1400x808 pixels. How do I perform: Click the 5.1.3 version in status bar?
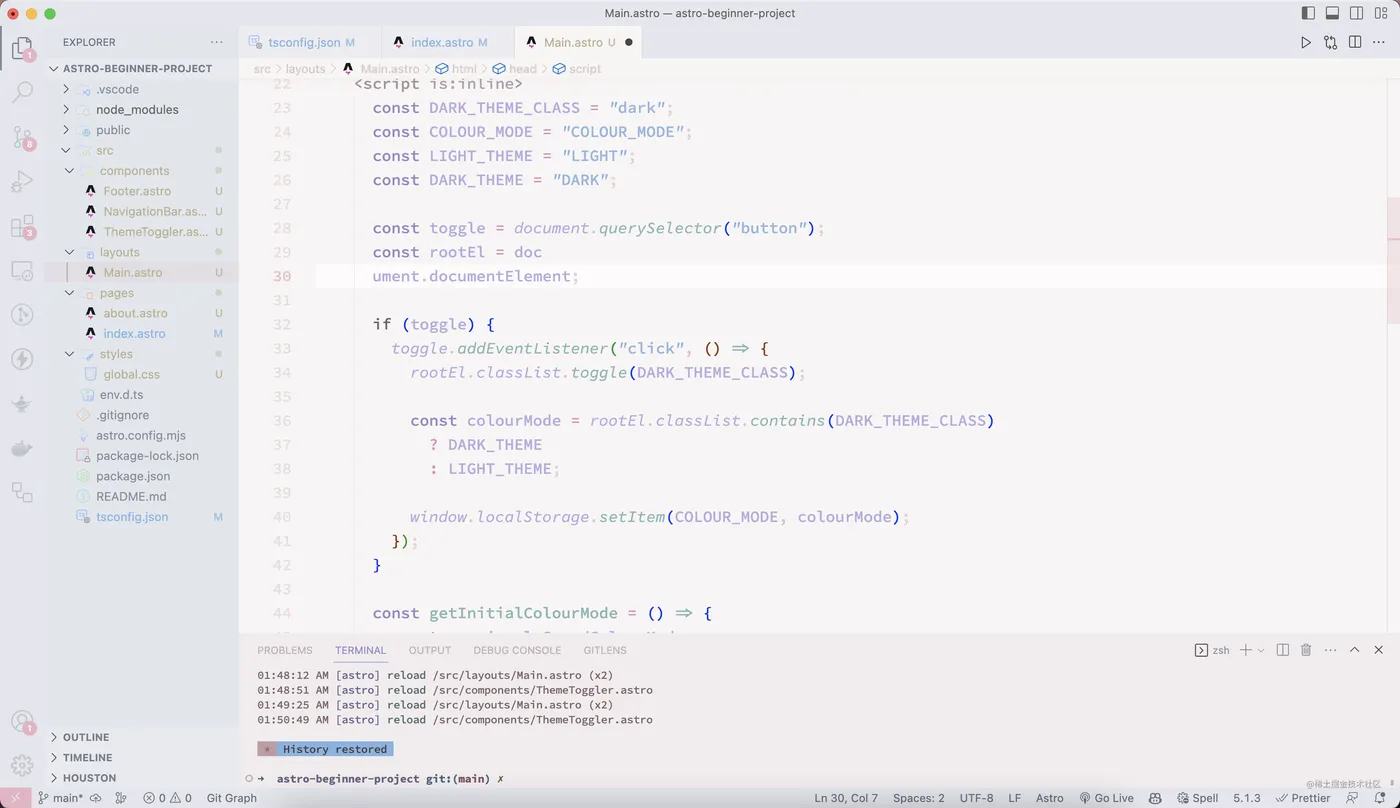[1247, 798]
